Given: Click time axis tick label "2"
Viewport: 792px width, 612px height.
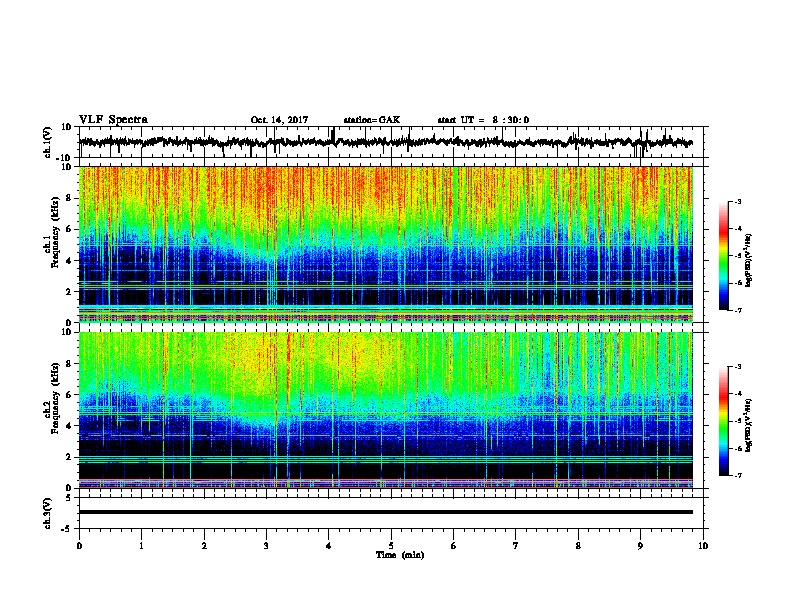Looking at the screenshot, I should (x=204, y=545).
